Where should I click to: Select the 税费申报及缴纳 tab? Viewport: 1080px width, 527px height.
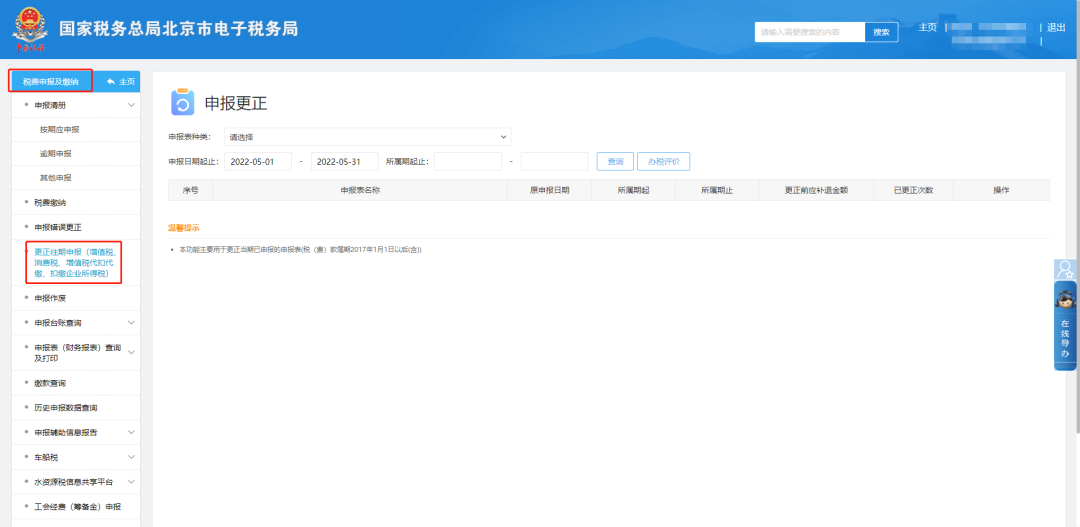point(50,81)
